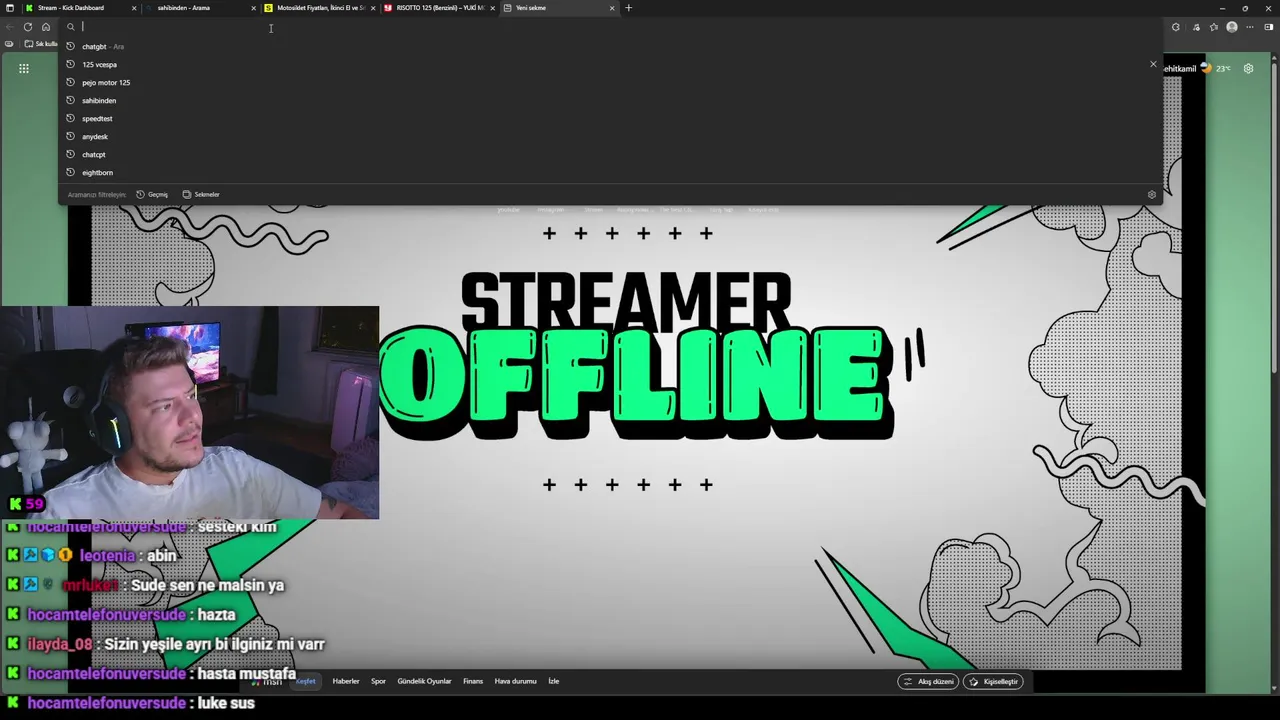Switch to the sahibinden - Arama tab
This screenshot has width=1280, height=720.
[x=200, y=8]
